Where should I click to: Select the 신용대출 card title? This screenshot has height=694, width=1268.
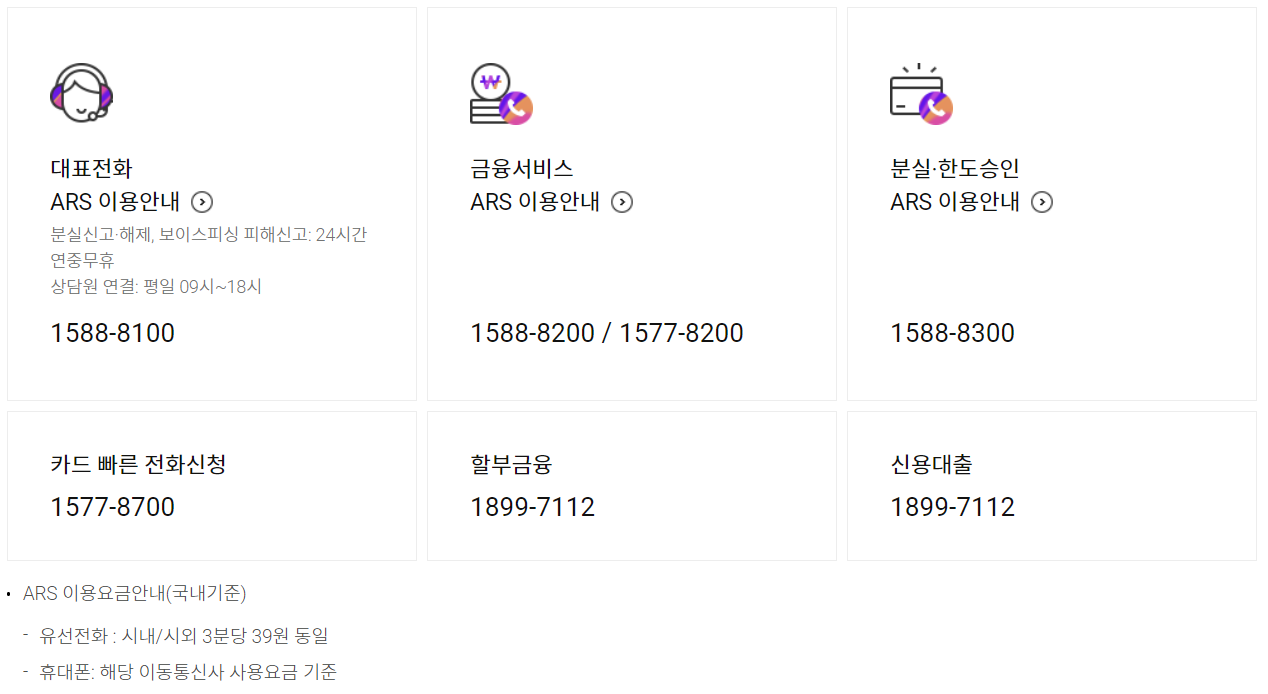[x=931, y=464]
